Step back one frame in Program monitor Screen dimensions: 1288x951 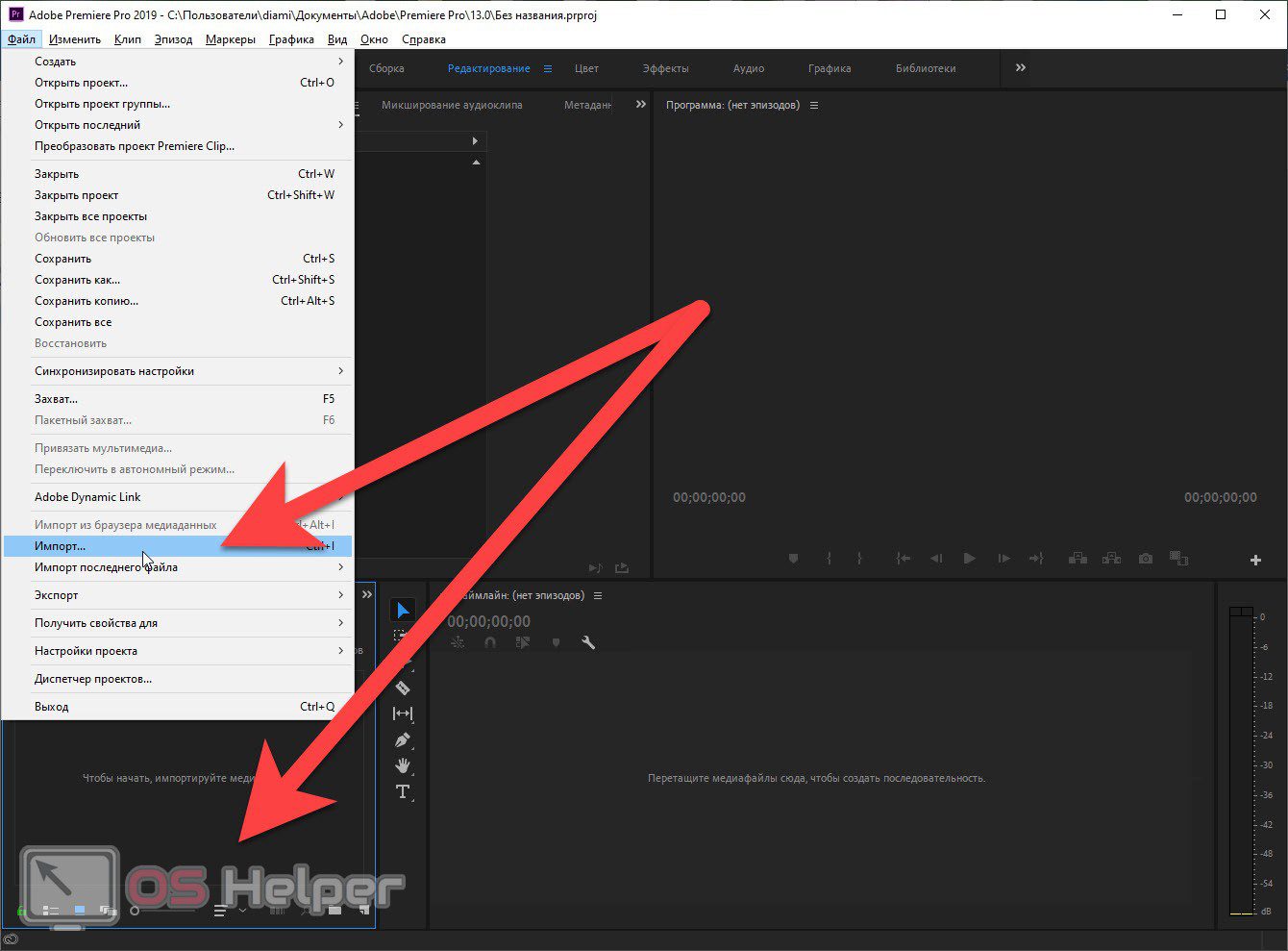936,559
